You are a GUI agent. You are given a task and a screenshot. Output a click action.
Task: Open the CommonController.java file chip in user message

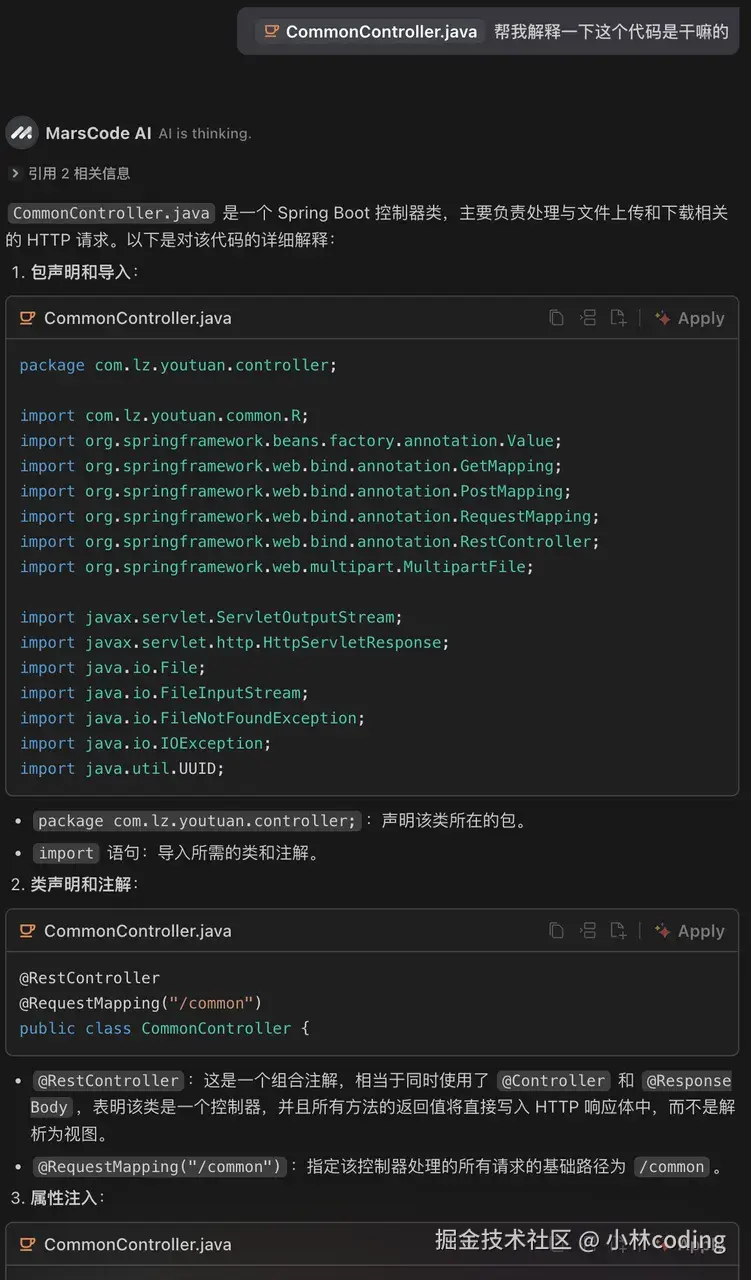tap(370, 31)
